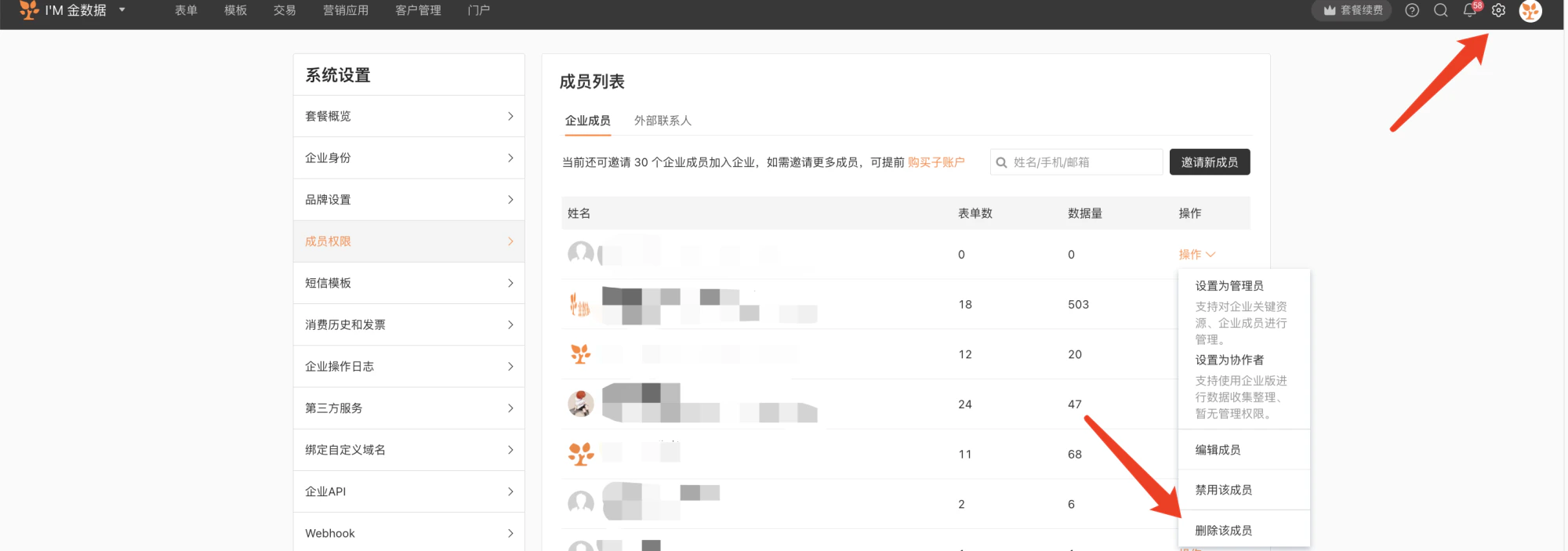
Task: Switch to the 外部联系人 tab
Action: pyautogui.click(x=662, y=121)
